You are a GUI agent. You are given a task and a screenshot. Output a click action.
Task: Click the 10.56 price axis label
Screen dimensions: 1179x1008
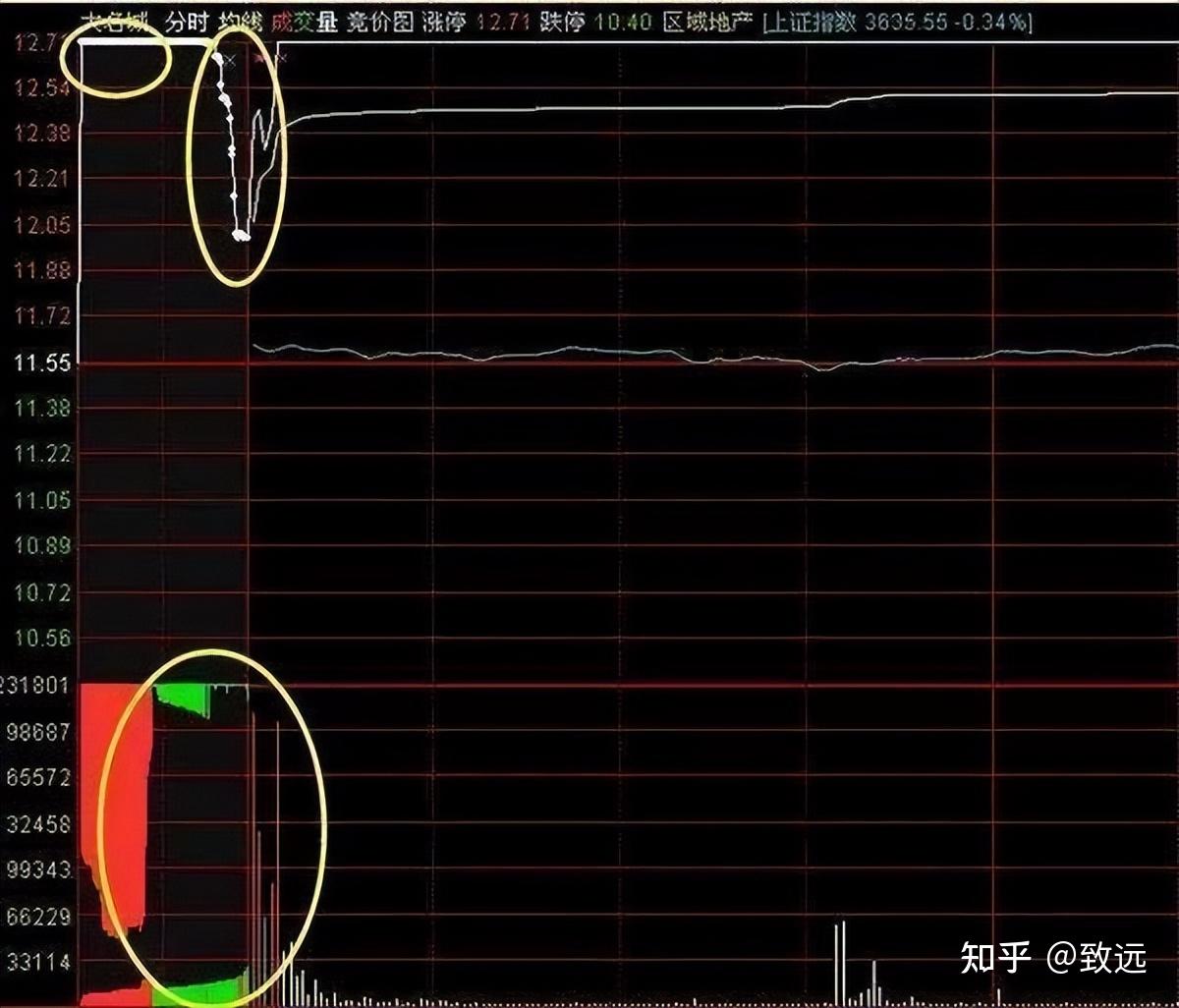point(41,639)
